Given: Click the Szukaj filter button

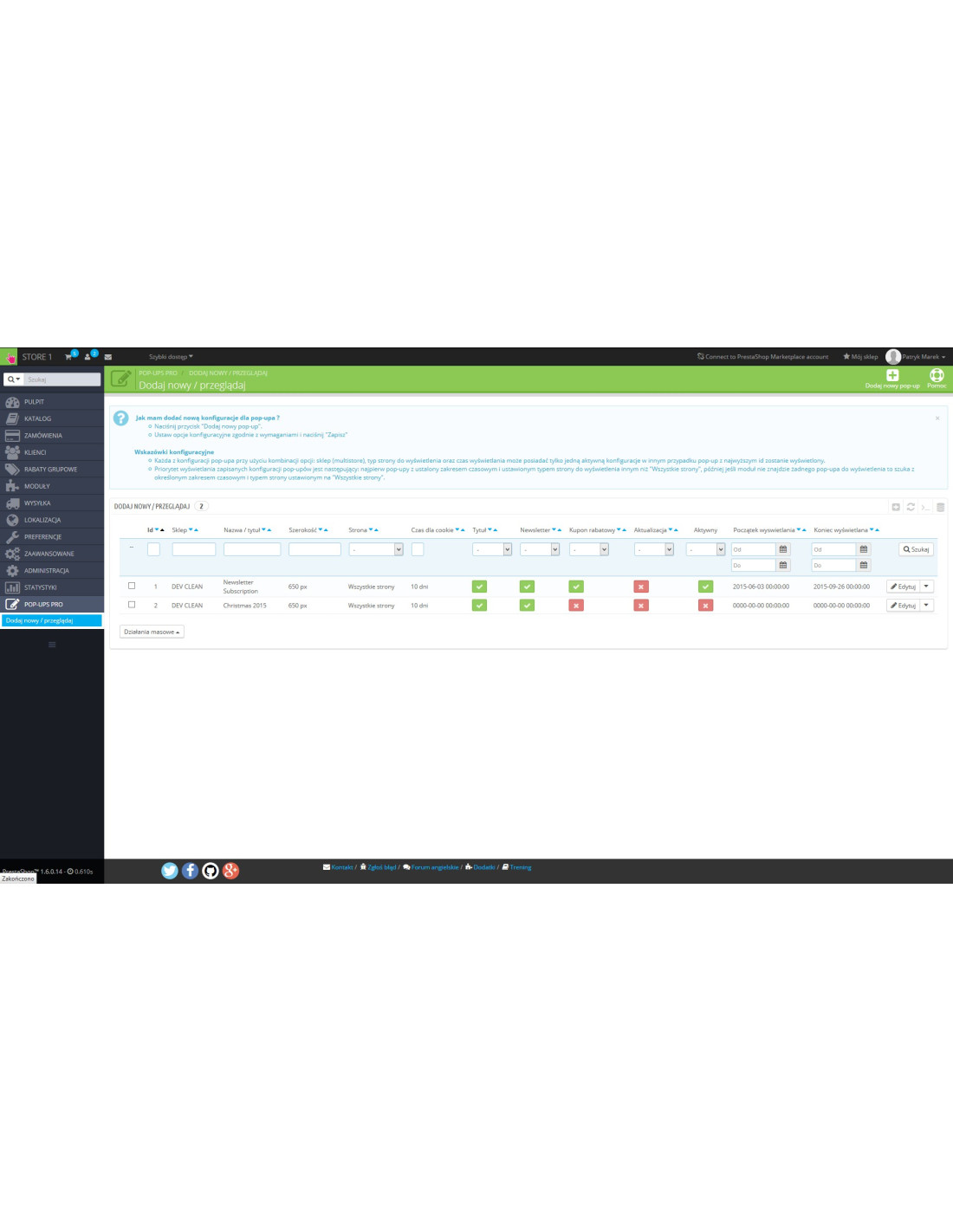Looking at the screenshot, I should pyautogui.click(x=917, y=549).
